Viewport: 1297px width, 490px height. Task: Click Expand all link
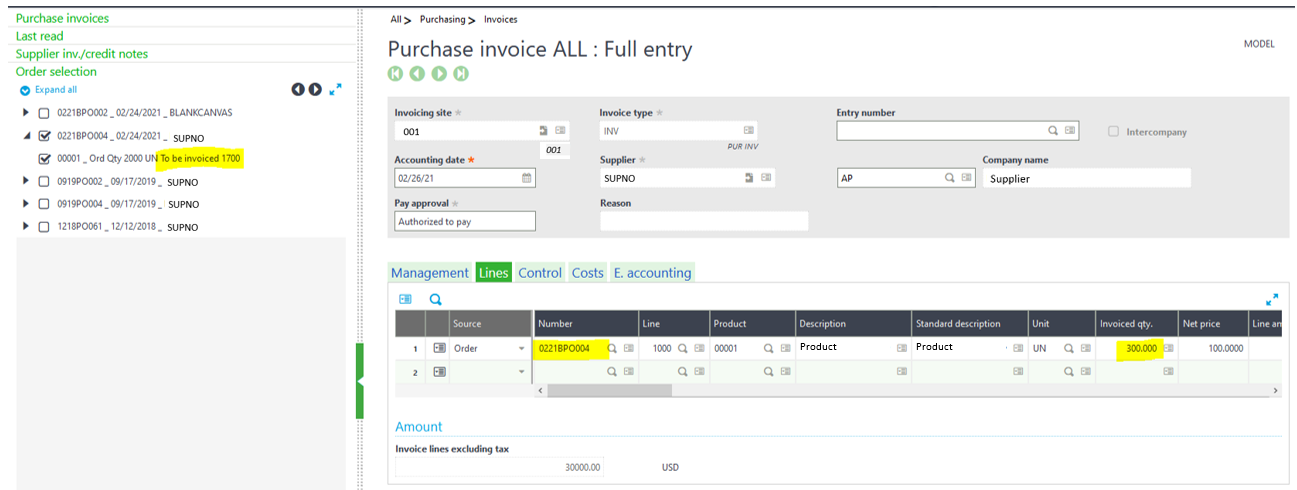coord(55,90)
